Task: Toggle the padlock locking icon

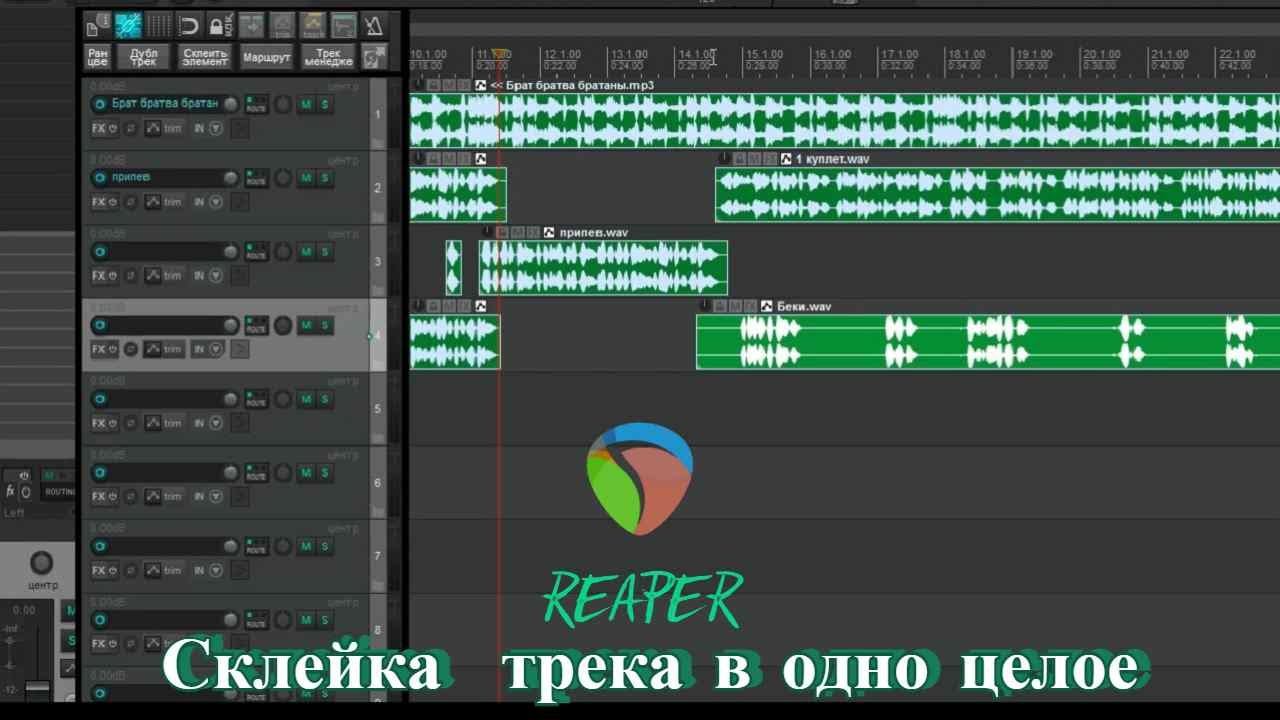Action: tap(219, 25)
